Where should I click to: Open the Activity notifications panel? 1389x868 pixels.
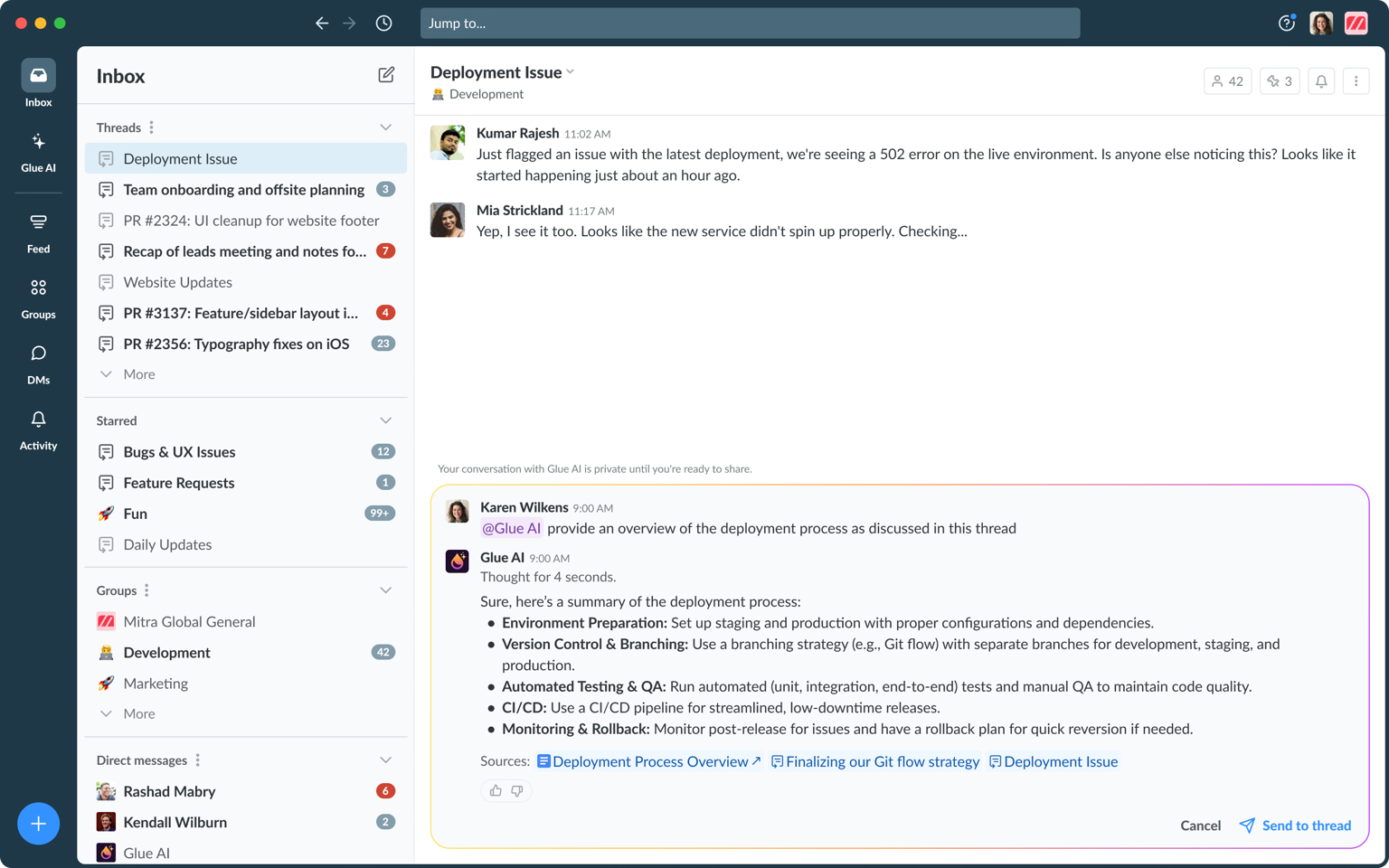coord(38,429)
